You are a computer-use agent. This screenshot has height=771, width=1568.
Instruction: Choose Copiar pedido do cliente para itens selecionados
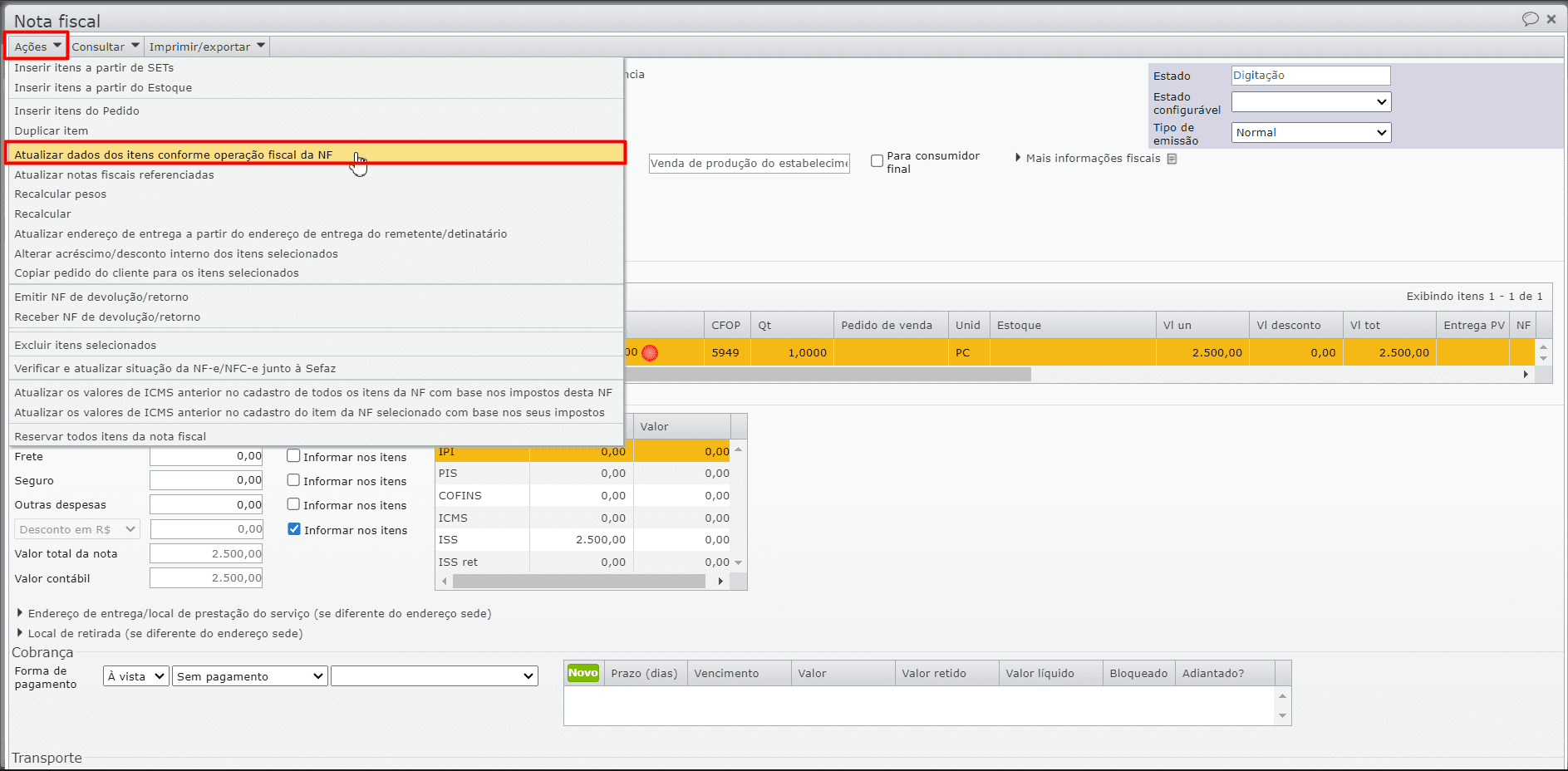point(316,273)
